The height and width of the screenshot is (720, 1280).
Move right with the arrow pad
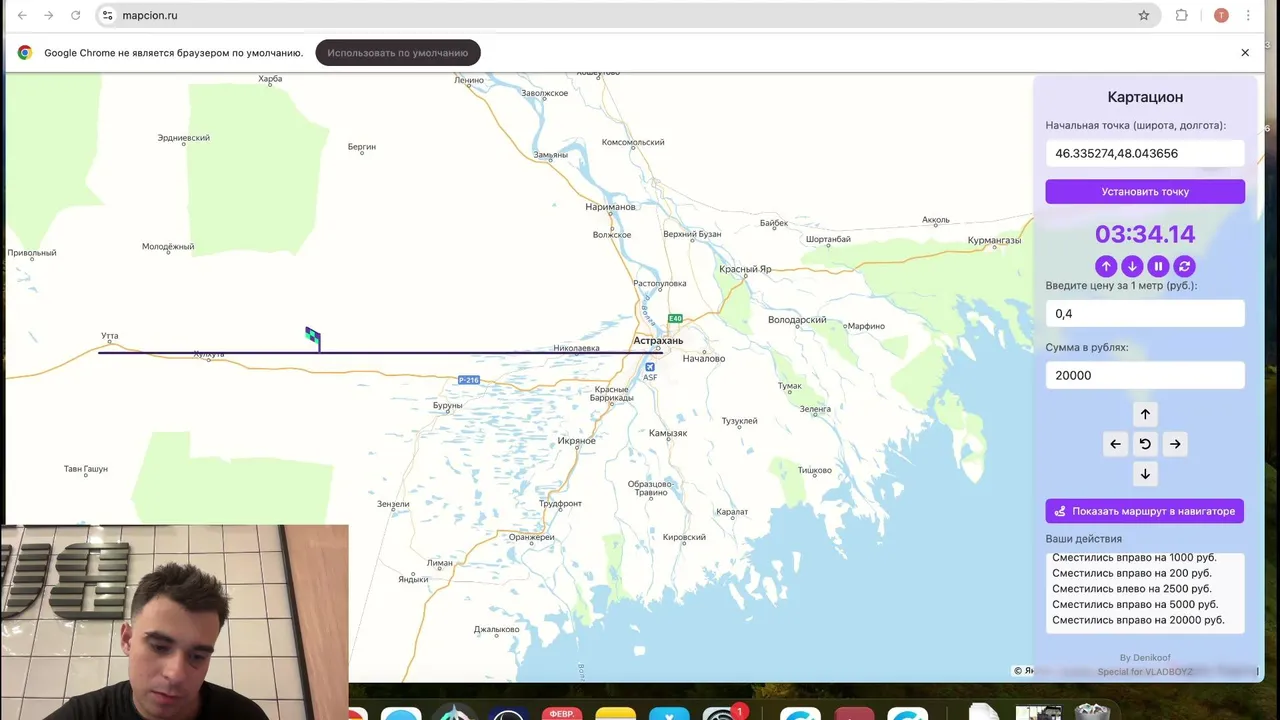[1175, 444]
